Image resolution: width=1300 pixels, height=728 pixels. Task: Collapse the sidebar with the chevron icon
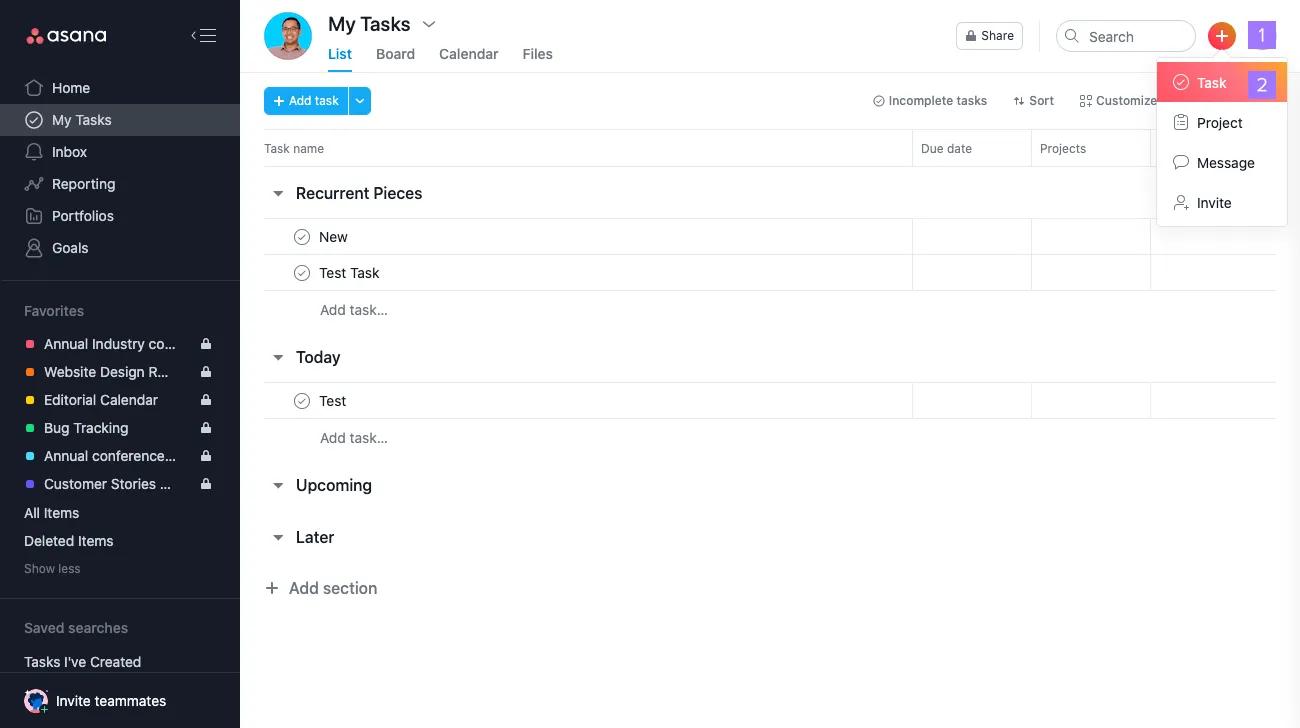tap(203, 35)
